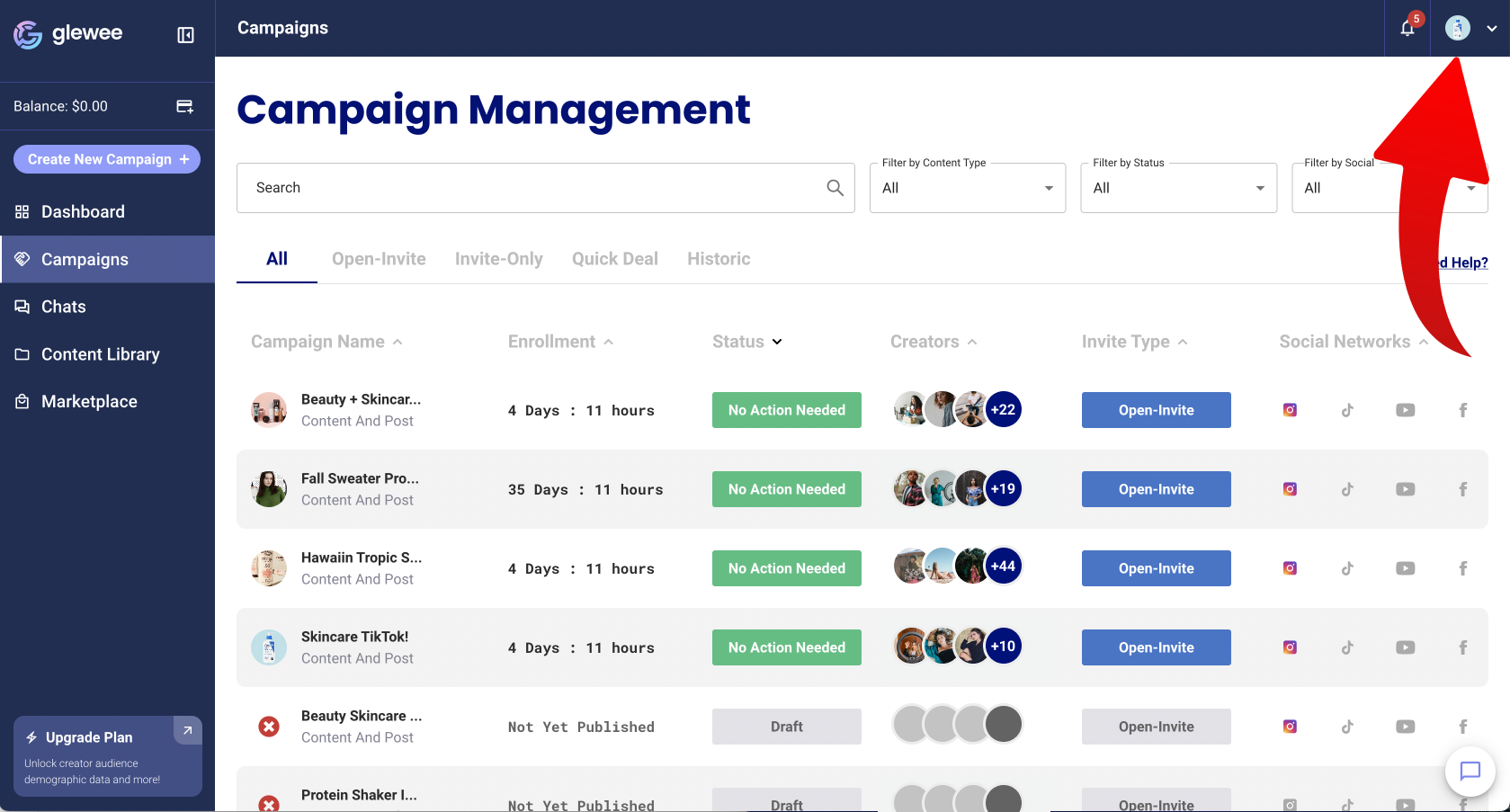The height and width of the screenshot is (812, 1510).
Task: Sort by Social Networks column
Action: pos(1354,342)
